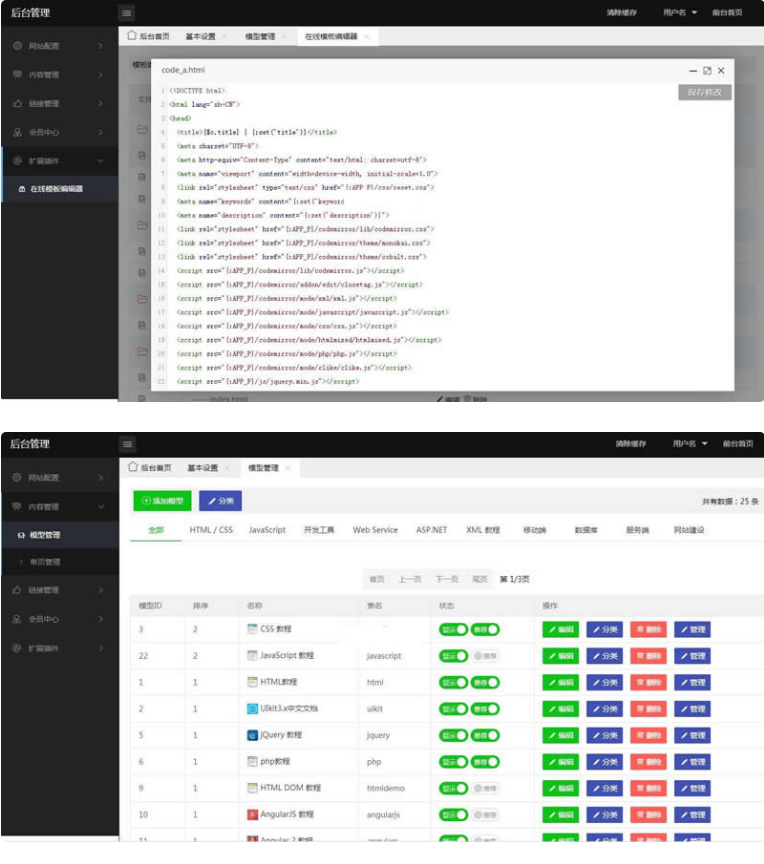Screen dimensions: 764x864
Task: Click gear icon beside 网站配置 in editor screen sidebar
Action: pyautogui.click(x=18, y=46)
